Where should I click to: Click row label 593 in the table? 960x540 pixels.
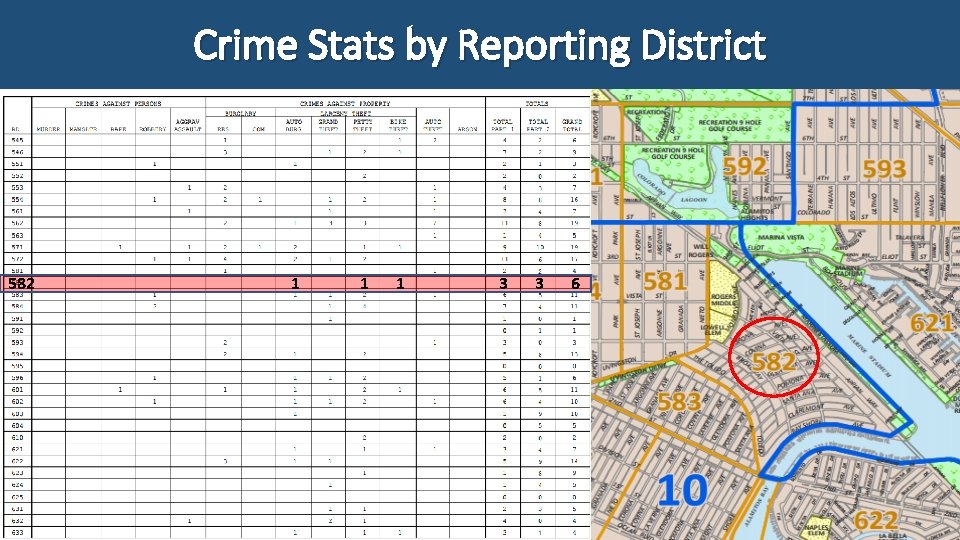[x=17, y=342]
